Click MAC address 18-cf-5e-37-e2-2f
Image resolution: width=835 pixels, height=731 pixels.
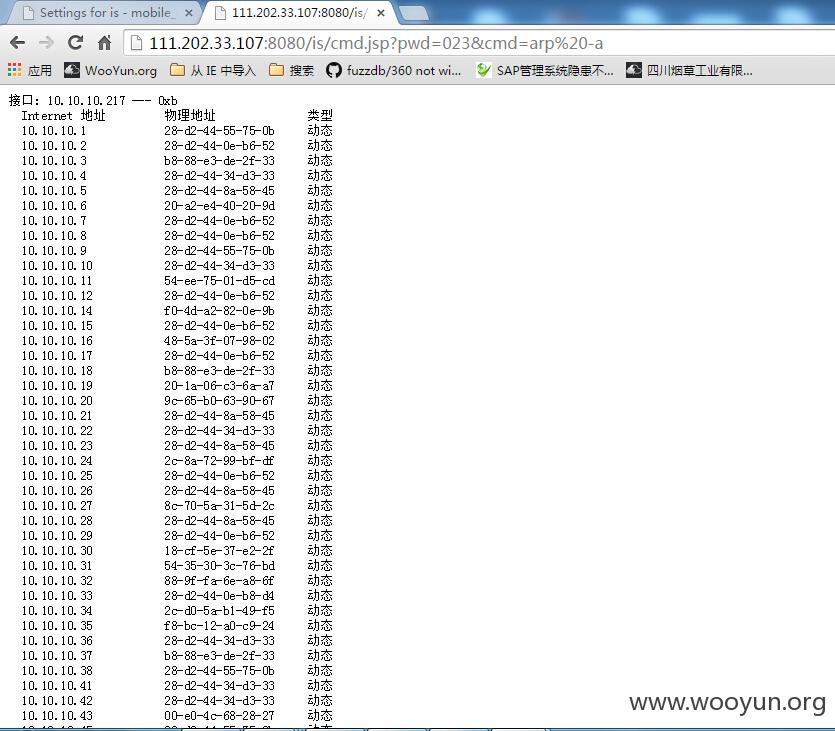point(219,551)
